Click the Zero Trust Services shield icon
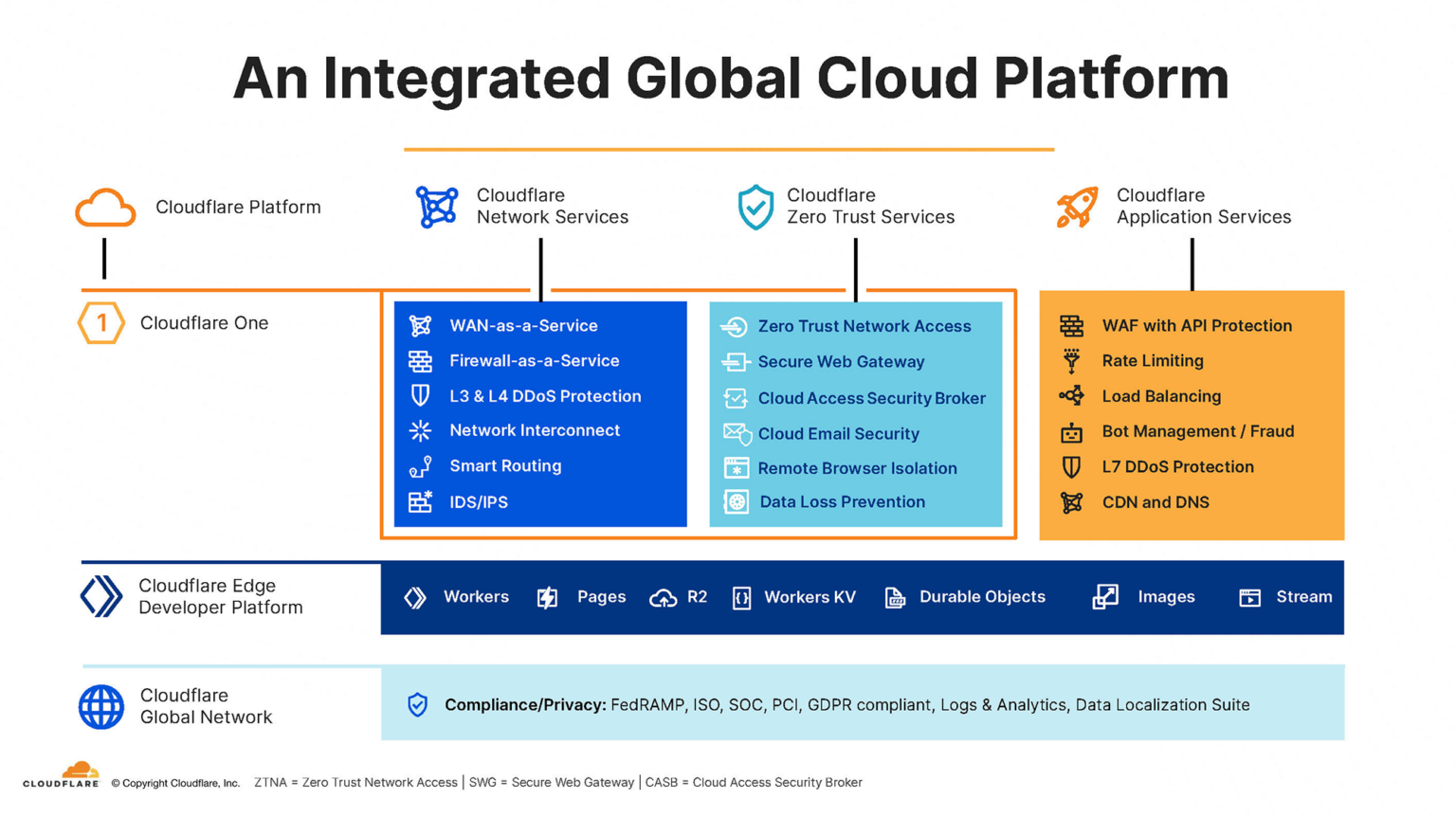Image resolution: width=1456 pixels, height=817 pixels. click(x=755, y=207)
